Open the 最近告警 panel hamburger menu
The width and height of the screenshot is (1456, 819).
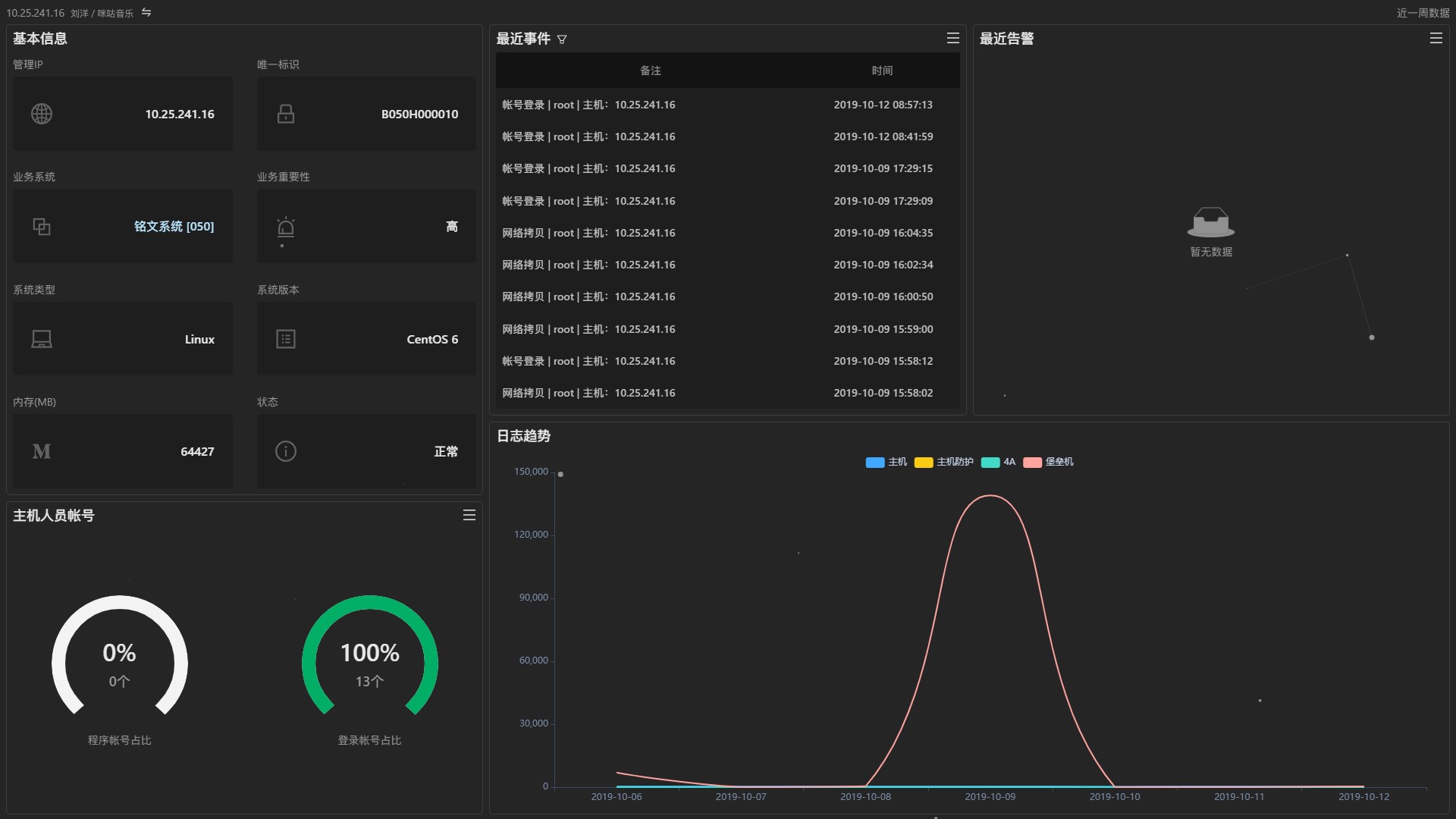pyautogui.click(x=1436, y=39)
